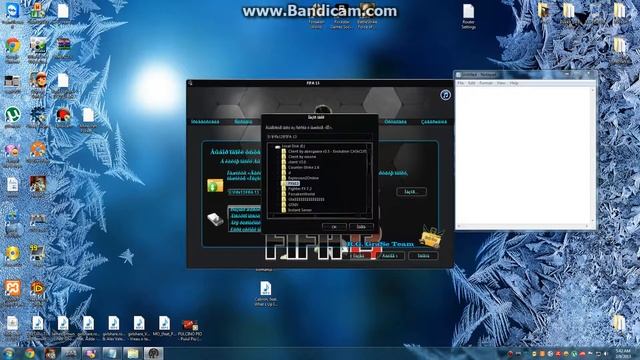Click the second step tab in the installer
Screen dimensions: 640x360
[243, 122]
